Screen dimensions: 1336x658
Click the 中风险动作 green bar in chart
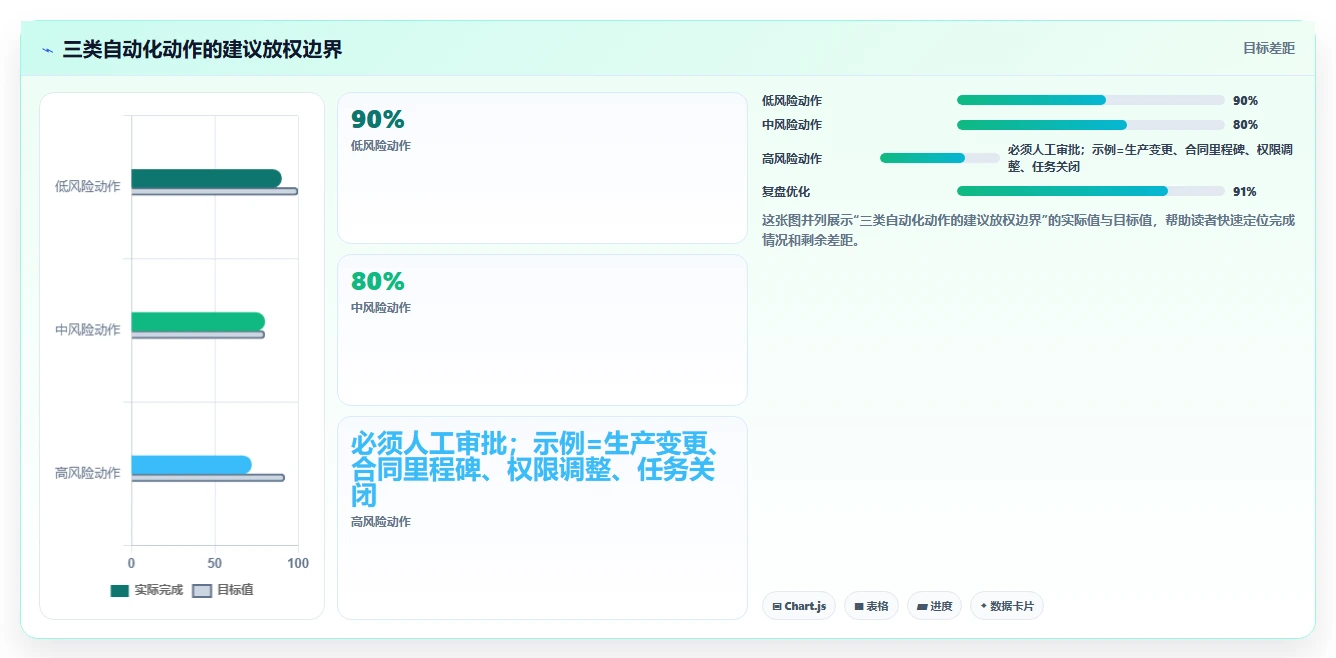[x=198, y=321]
